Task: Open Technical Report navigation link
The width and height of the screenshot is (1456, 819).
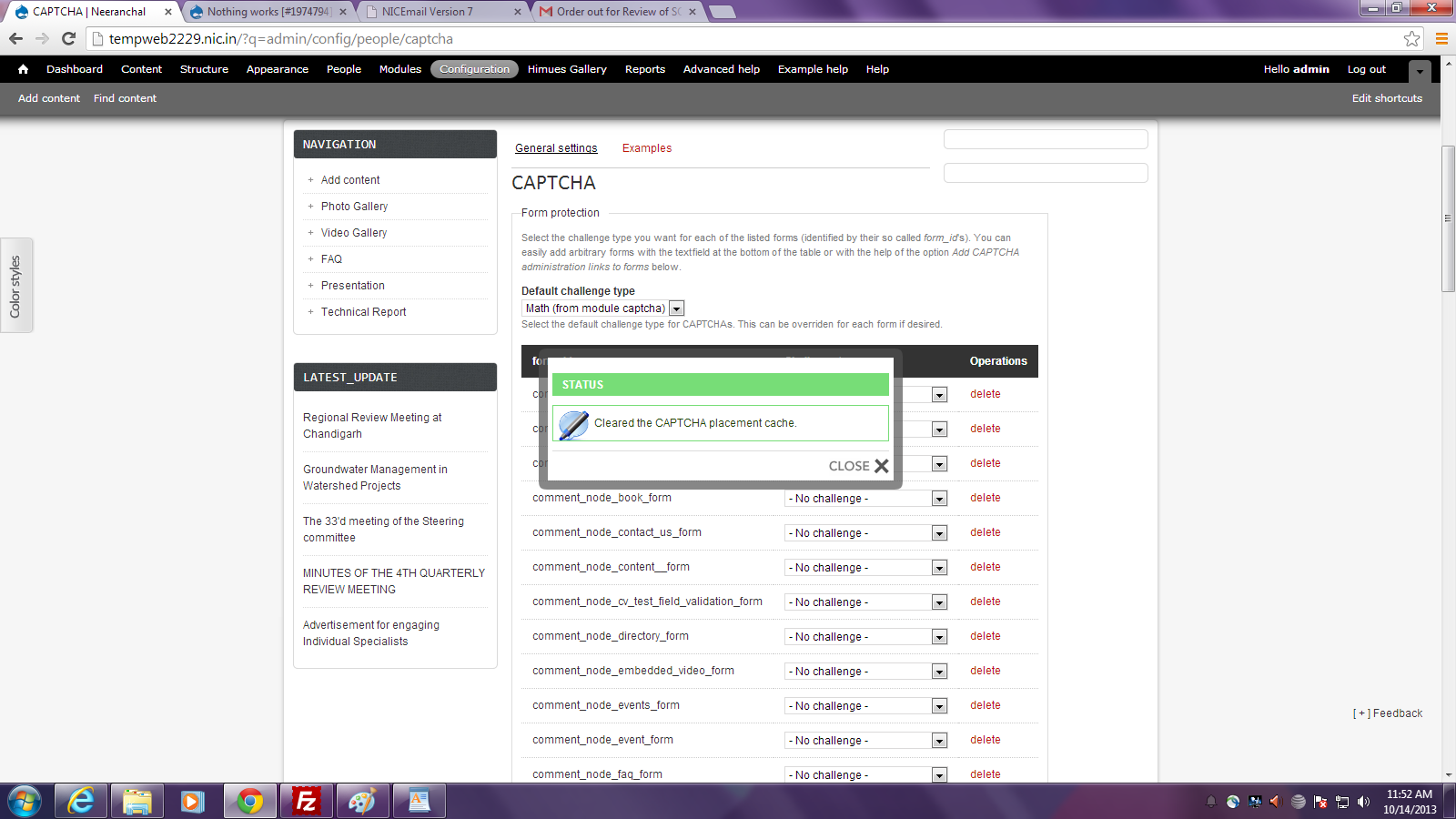Action: click(363, 312)
